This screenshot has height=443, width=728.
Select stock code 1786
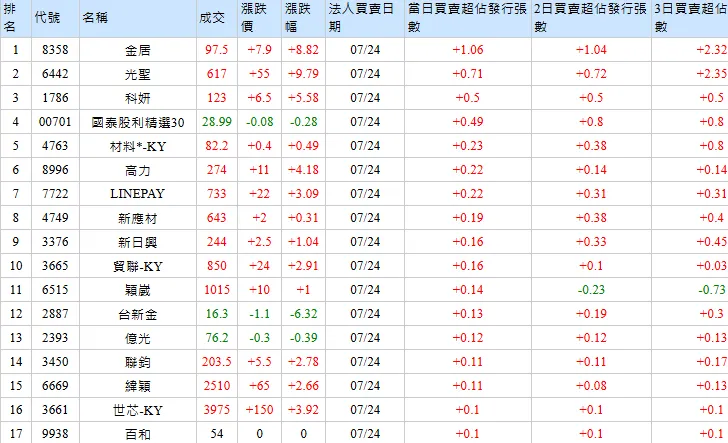55,98
